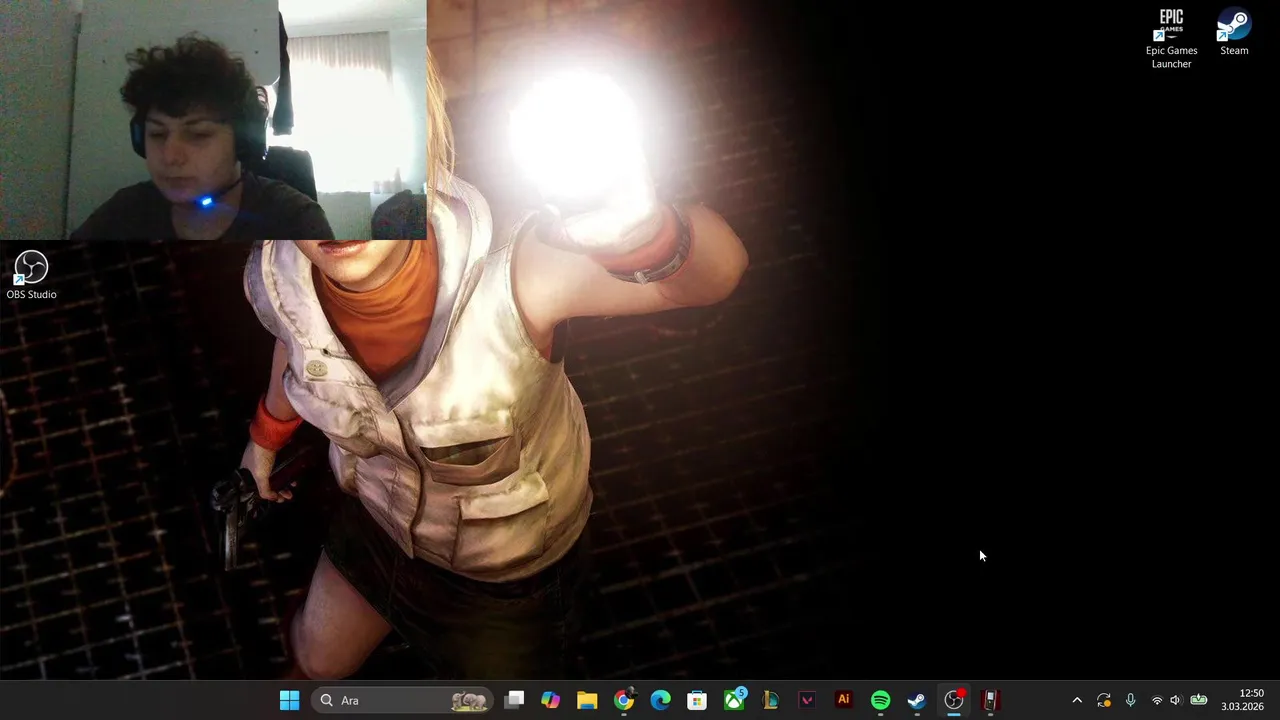Open the Xbox app in the taskbar

[734, 700]
